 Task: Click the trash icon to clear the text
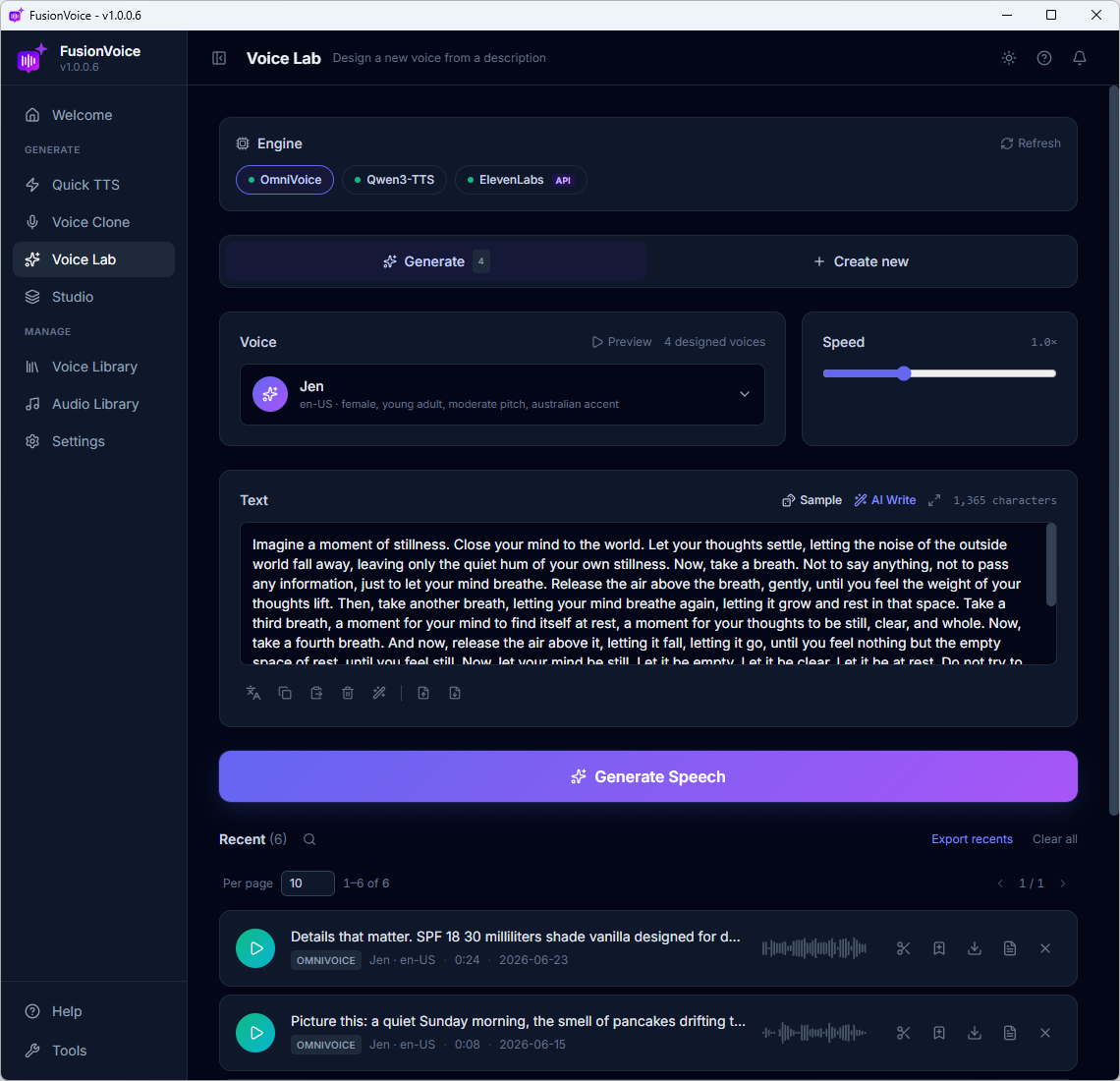coord(348,693)
